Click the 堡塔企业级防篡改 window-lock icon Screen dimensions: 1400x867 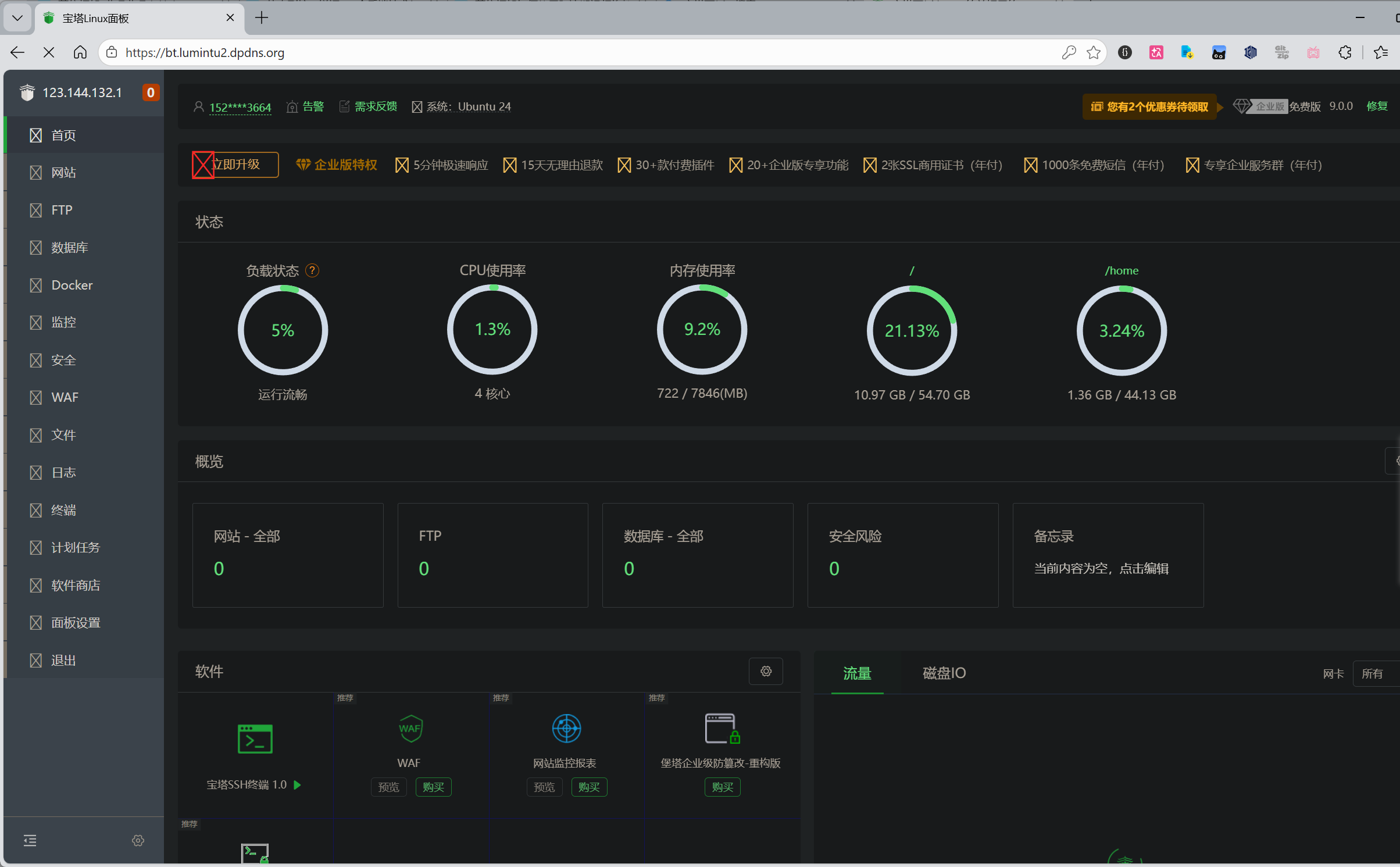[722, 728]
